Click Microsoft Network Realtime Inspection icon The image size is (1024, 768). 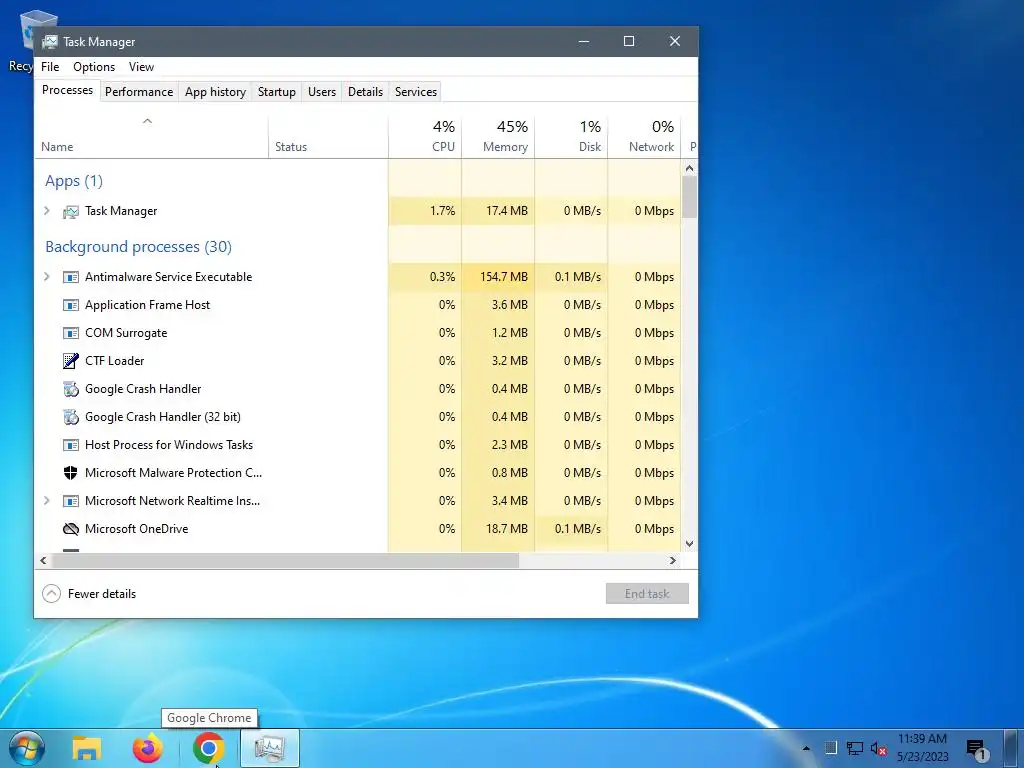tap(71, 501)
